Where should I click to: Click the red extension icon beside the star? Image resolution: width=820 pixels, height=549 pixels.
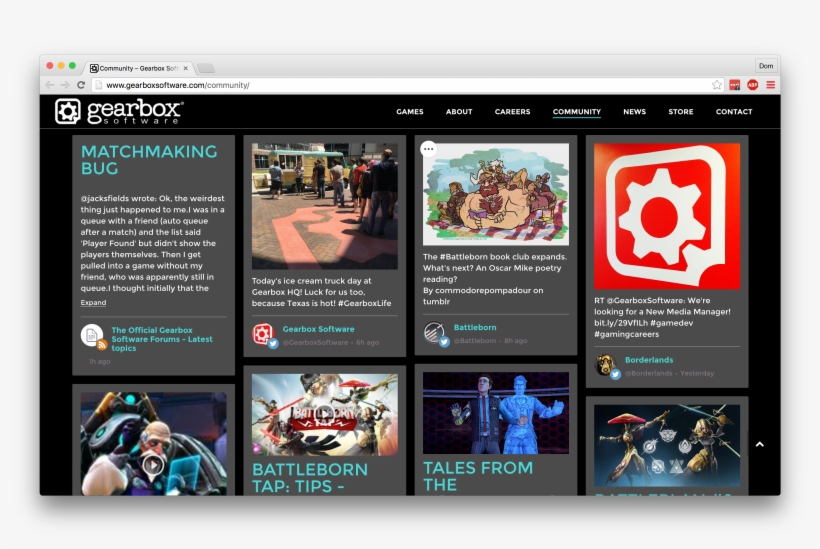click(x=735, y=85)
